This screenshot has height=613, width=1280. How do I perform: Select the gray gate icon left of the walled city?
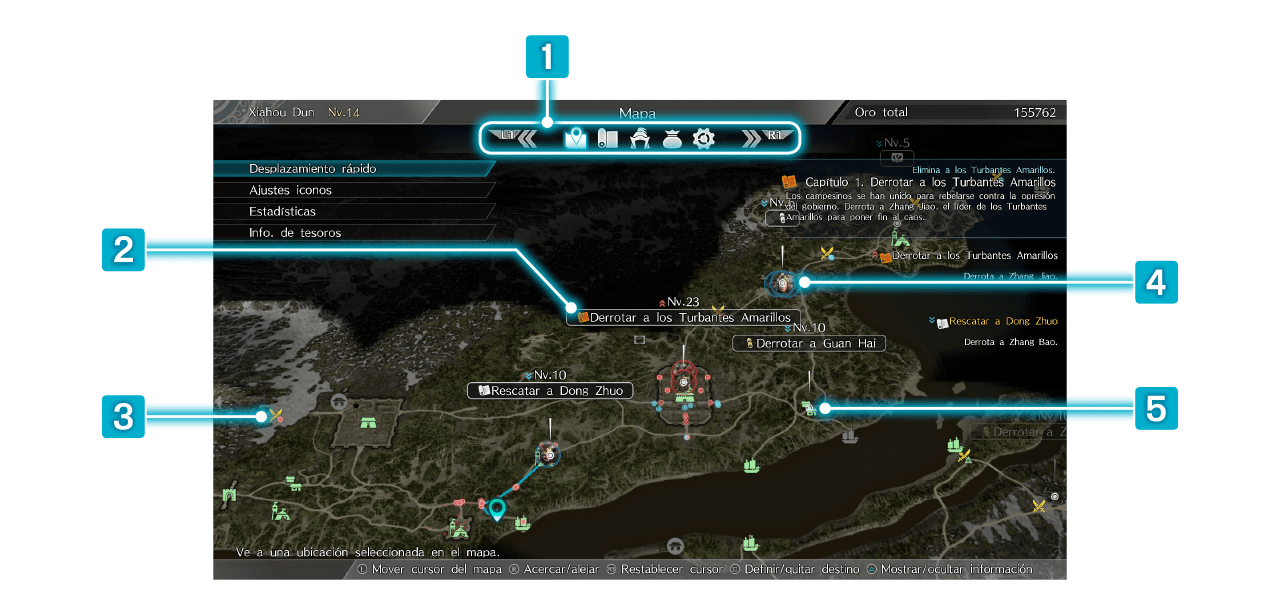point(340,402)
